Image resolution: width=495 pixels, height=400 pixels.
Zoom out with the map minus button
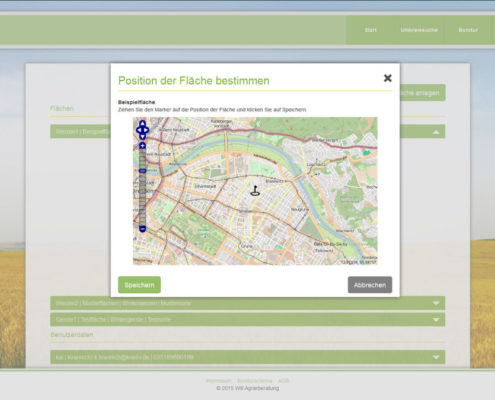[142, 229]
